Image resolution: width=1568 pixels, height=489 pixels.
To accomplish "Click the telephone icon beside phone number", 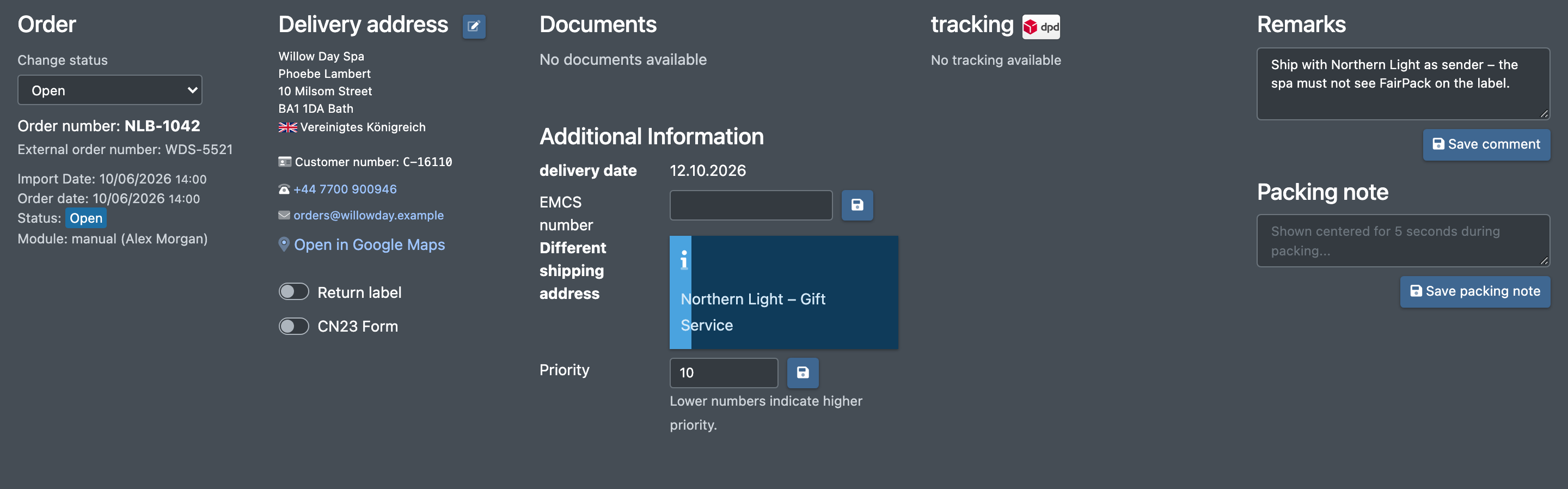I will point(284,190).
